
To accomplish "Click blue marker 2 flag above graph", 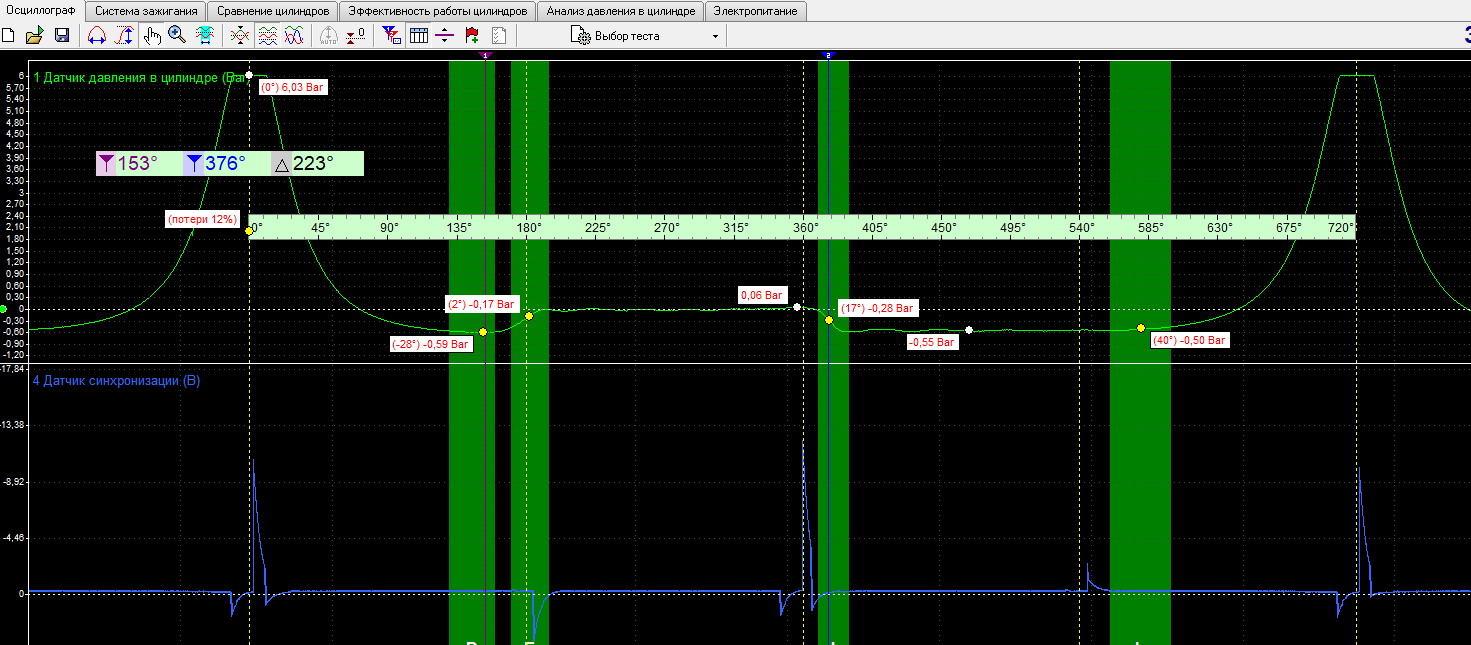I will 828,56.
